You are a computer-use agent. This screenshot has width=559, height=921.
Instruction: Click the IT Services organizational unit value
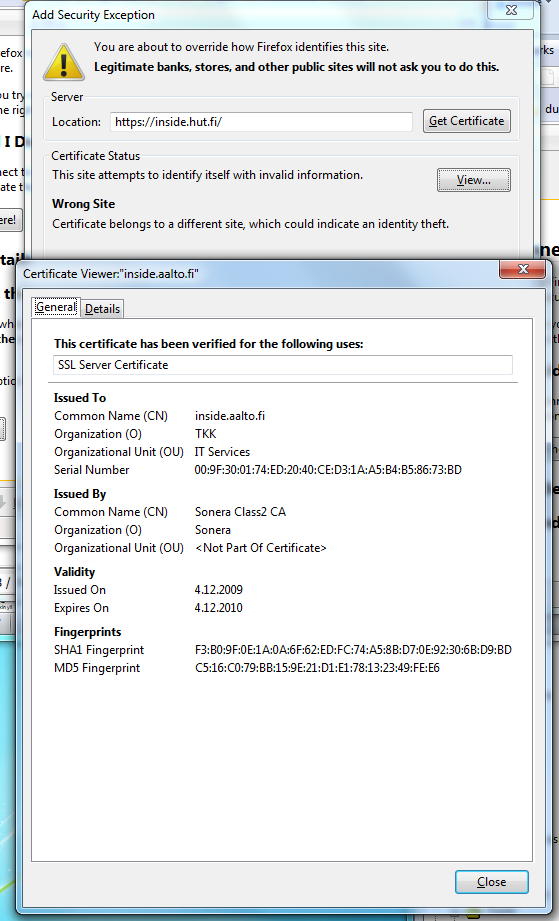point(223,452)
